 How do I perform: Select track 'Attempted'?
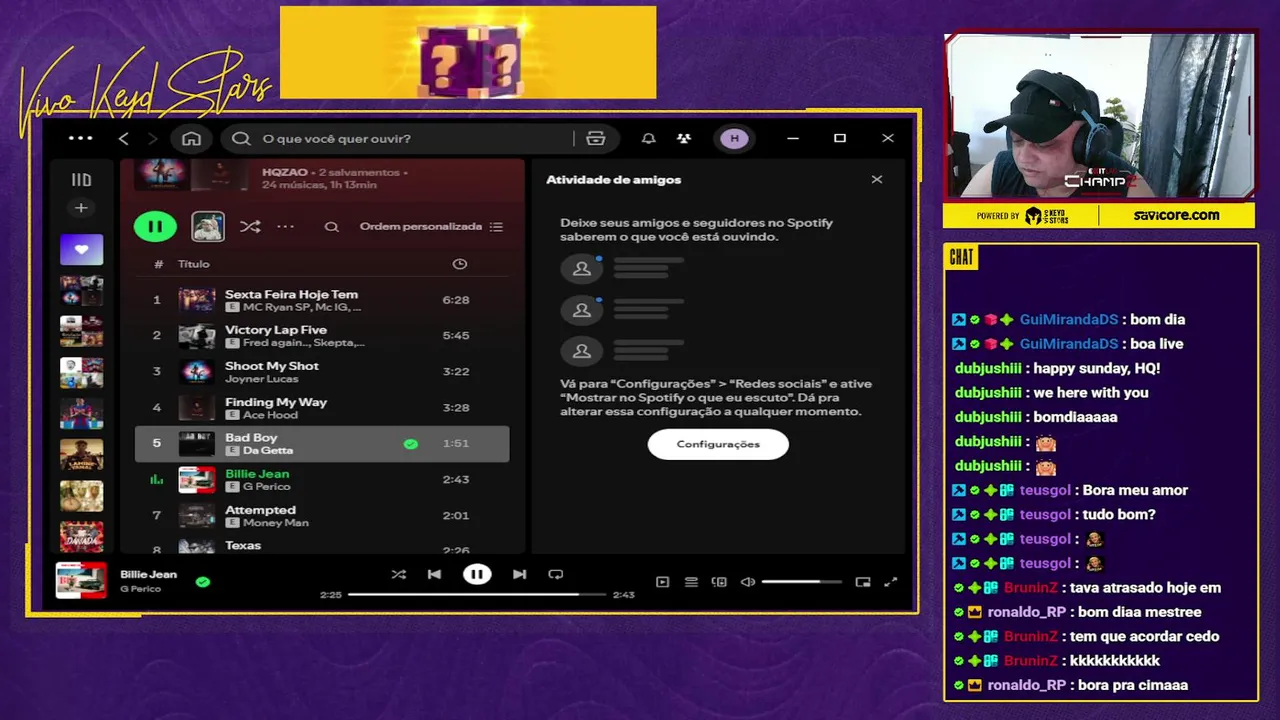(322, 516)
